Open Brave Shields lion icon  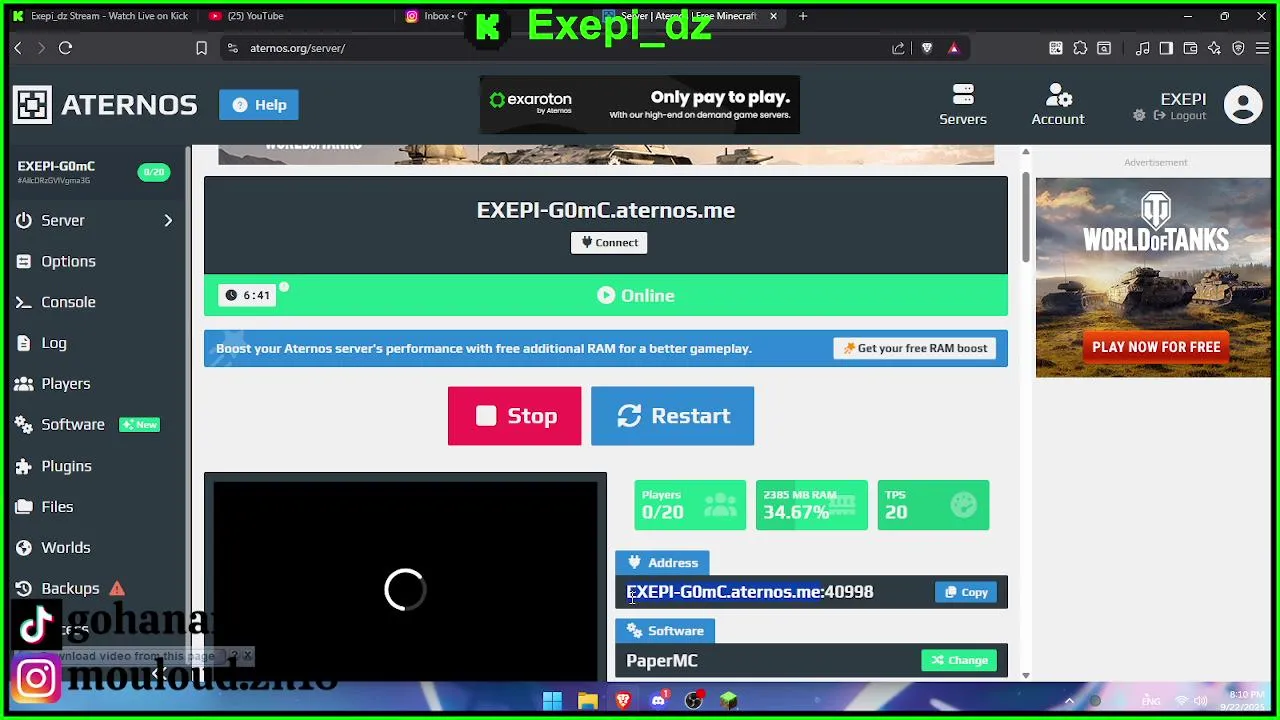[x=927, y=48]
